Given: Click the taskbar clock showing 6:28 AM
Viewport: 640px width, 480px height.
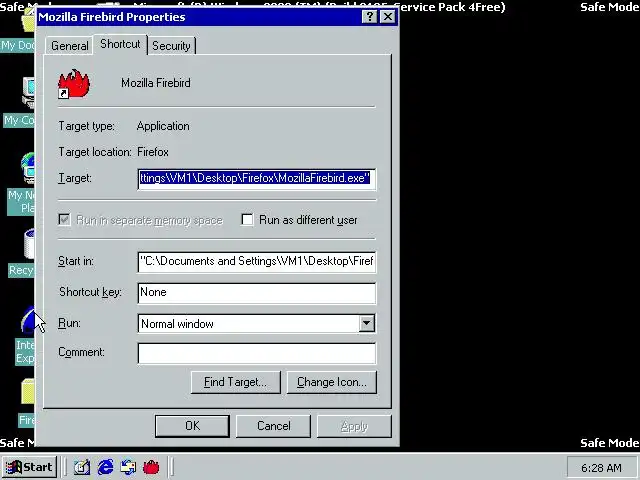Looking at the screenshot, I should (601, 468).
